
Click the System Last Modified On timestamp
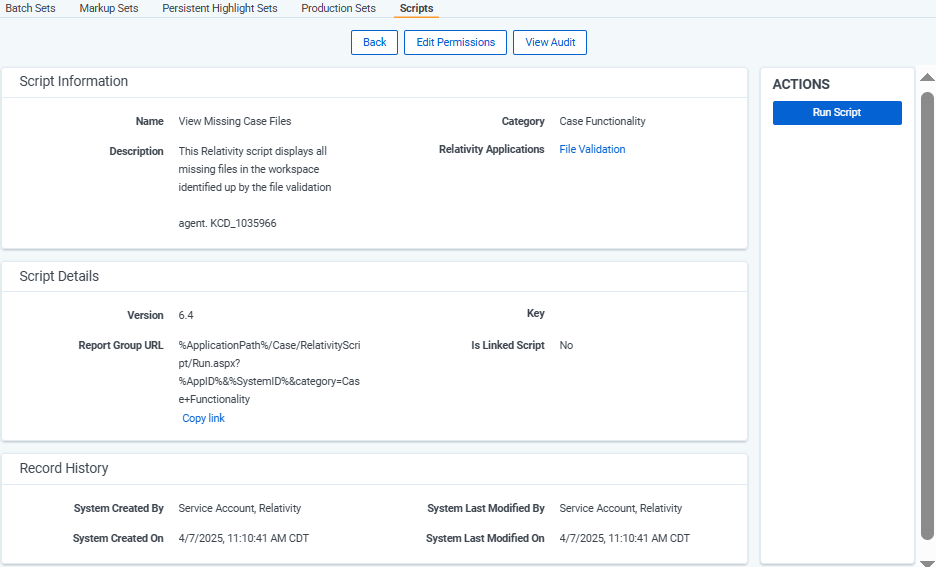624,538
